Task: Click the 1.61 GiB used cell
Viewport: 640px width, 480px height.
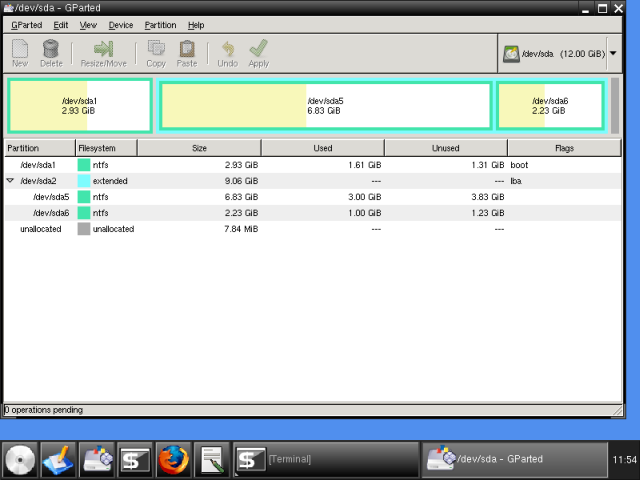Action: [364, 165]
